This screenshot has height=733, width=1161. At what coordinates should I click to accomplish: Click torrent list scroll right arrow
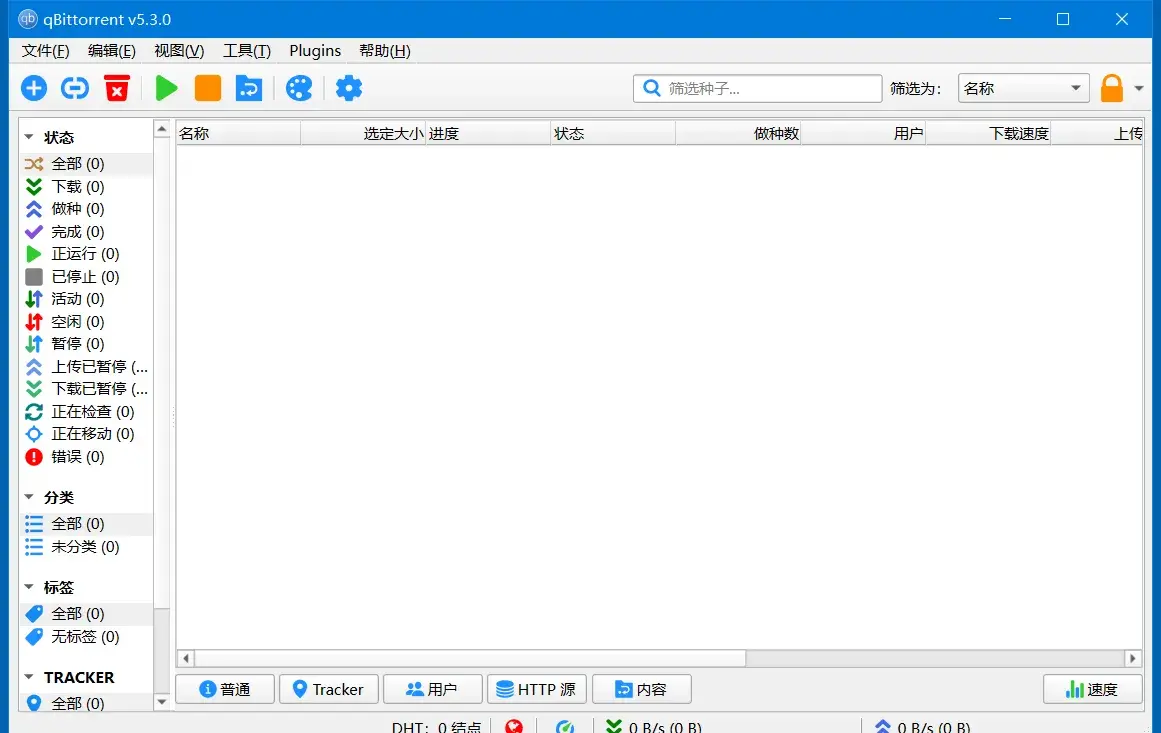(x=1133, y=658)
